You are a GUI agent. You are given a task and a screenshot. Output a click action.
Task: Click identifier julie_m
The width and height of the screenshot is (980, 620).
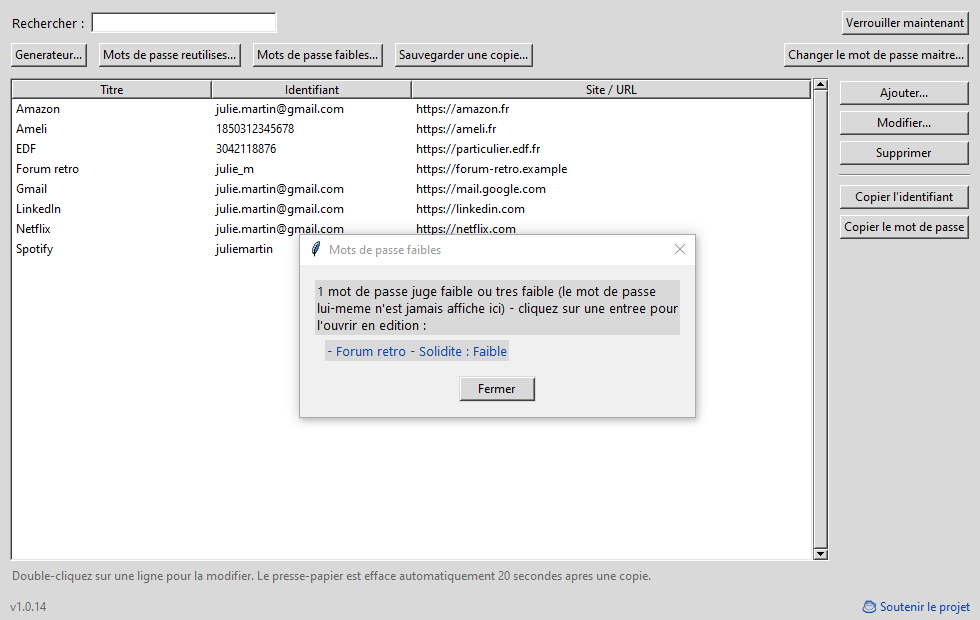(x=234, y=169)
